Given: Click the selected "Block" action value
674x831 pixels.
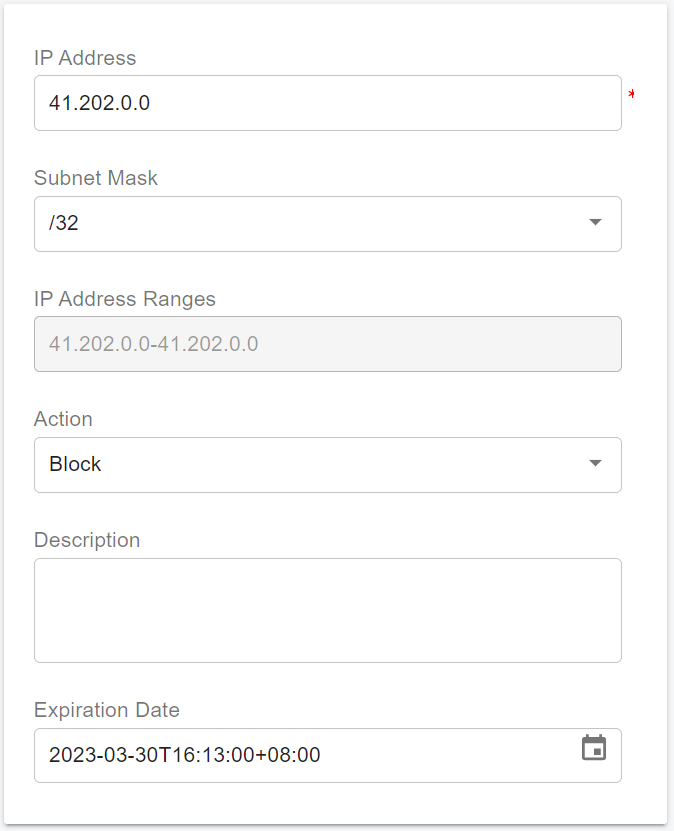Looking at the screenshot, I should pyautogui.click(x=75, y=464).
